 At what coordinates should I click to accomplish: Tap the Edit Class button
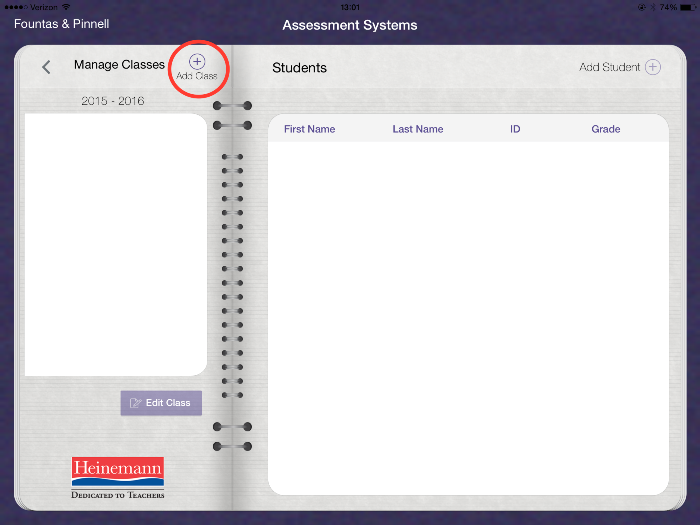(161, 403)
